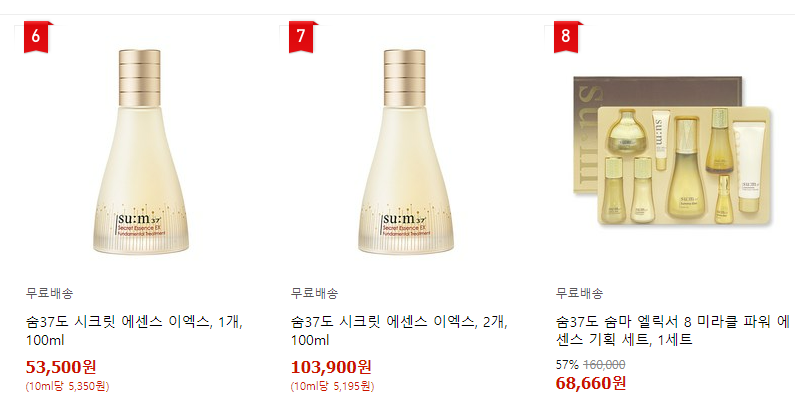Click the 68,660원 discounted price
The image size is (795, 401).
591,383
